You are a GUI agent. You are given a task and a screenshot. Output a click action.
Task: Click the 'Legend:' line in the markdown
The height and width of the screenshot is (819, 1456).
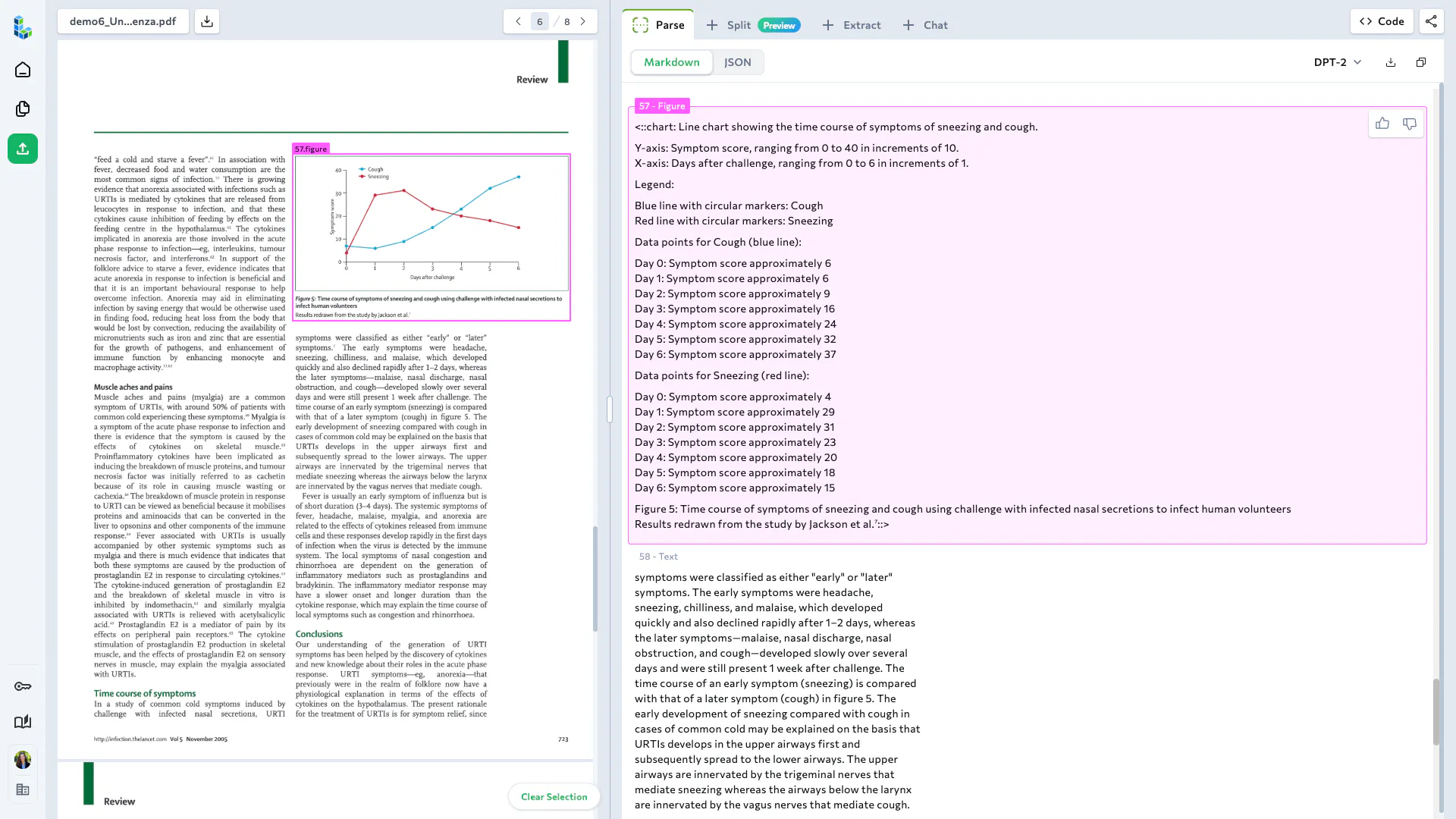click(654, 184)
